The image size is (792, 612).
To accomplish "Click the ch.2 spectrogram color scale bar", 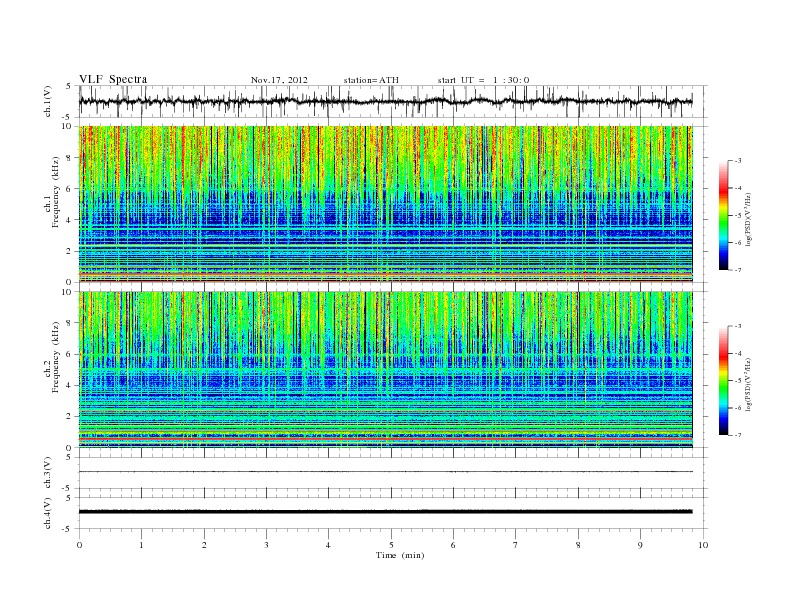I will (x=723, y=380).
